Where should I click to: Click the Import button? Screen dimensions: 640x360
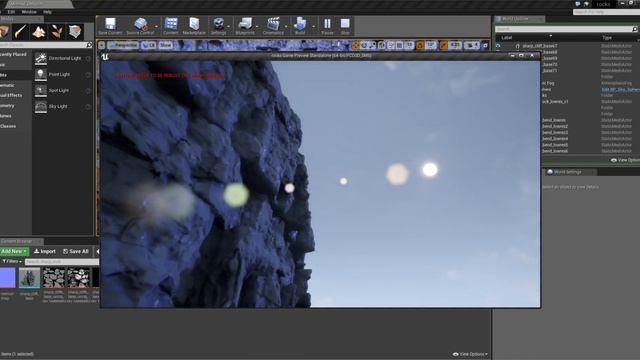tap(45, 251)
